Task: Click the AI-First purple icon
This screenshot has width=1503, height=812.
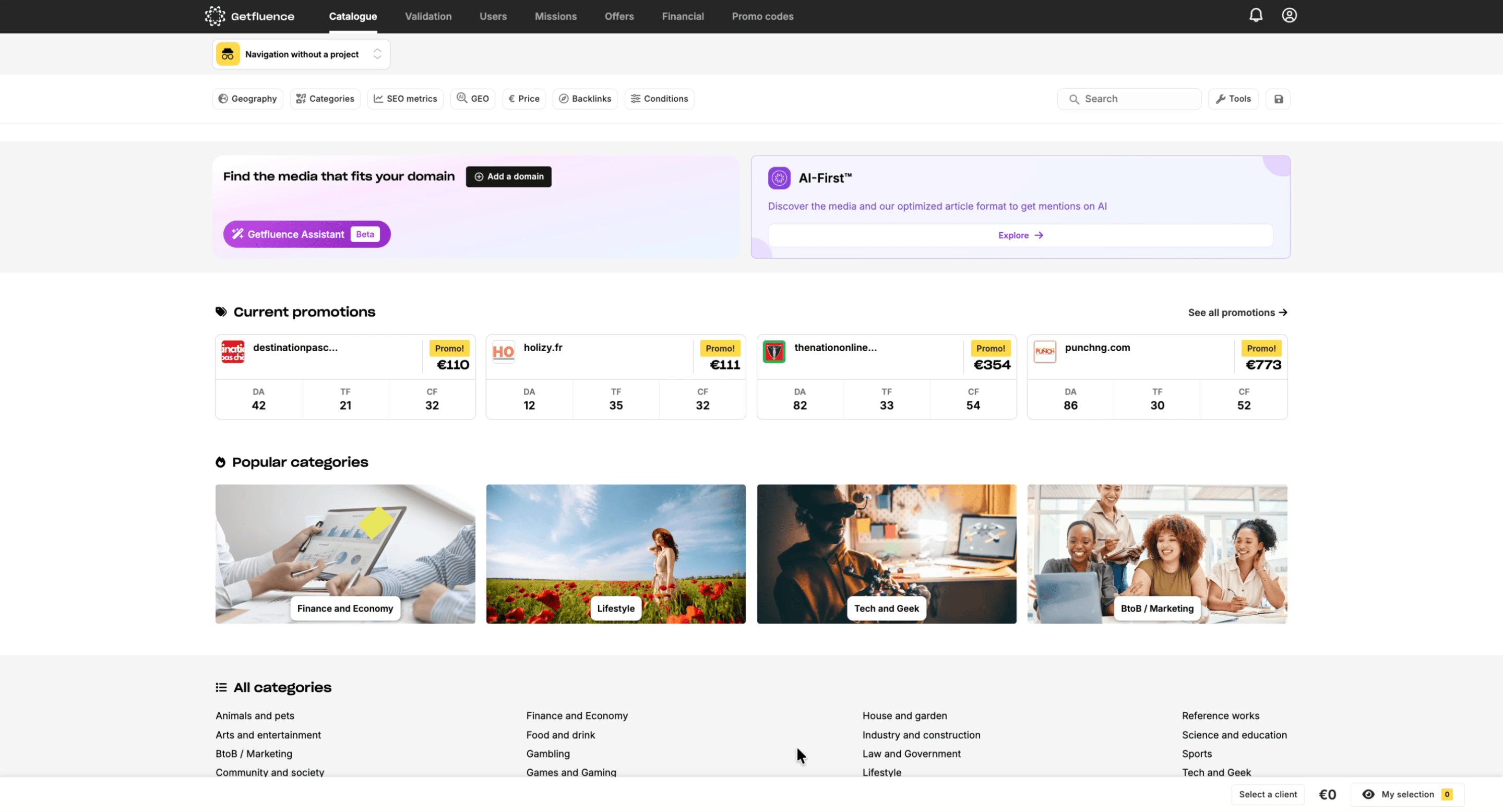Action: [x=779, y=178]
